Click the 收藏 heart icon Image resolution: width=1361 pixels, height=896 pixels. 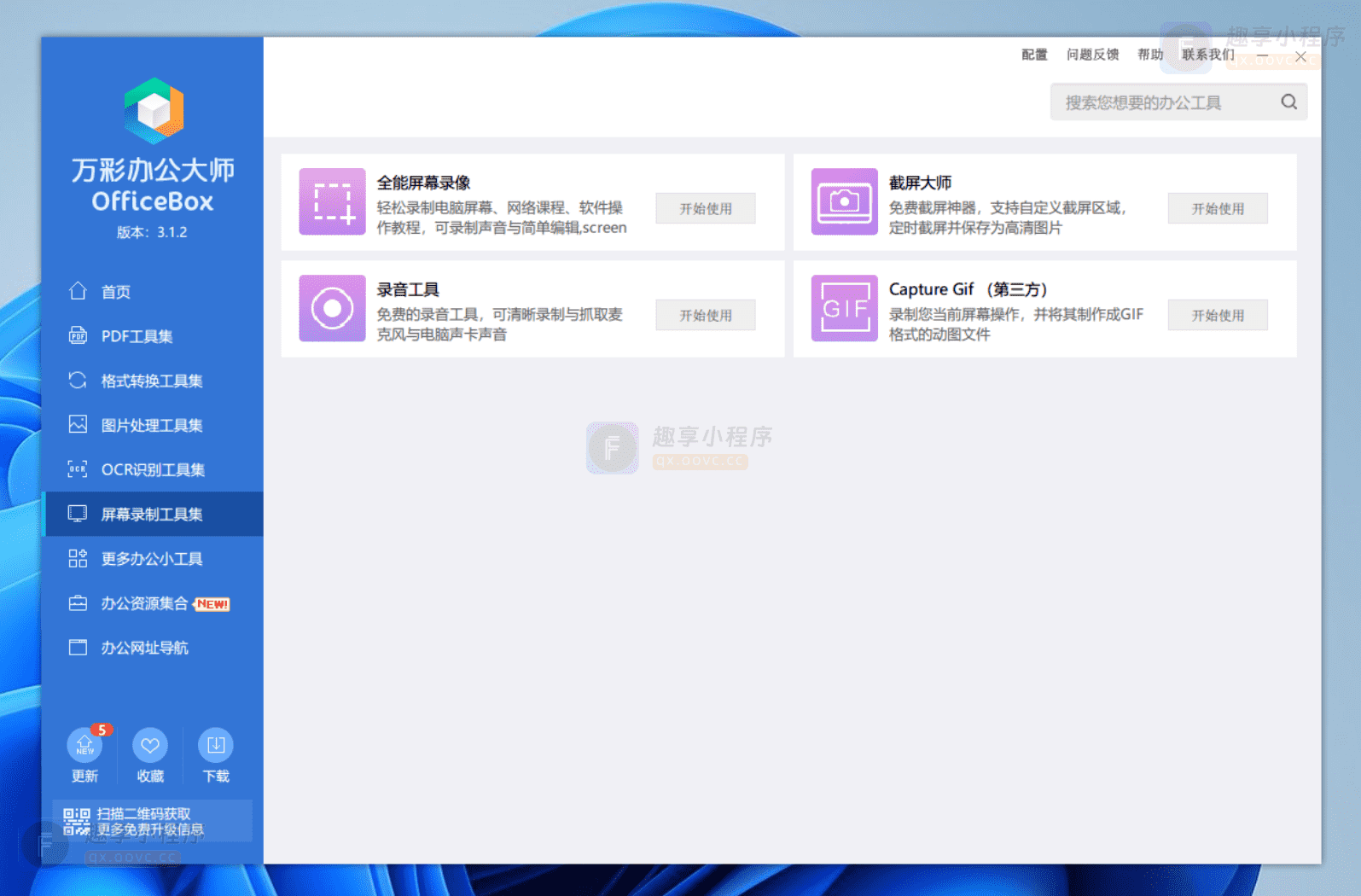pos(150,745)
